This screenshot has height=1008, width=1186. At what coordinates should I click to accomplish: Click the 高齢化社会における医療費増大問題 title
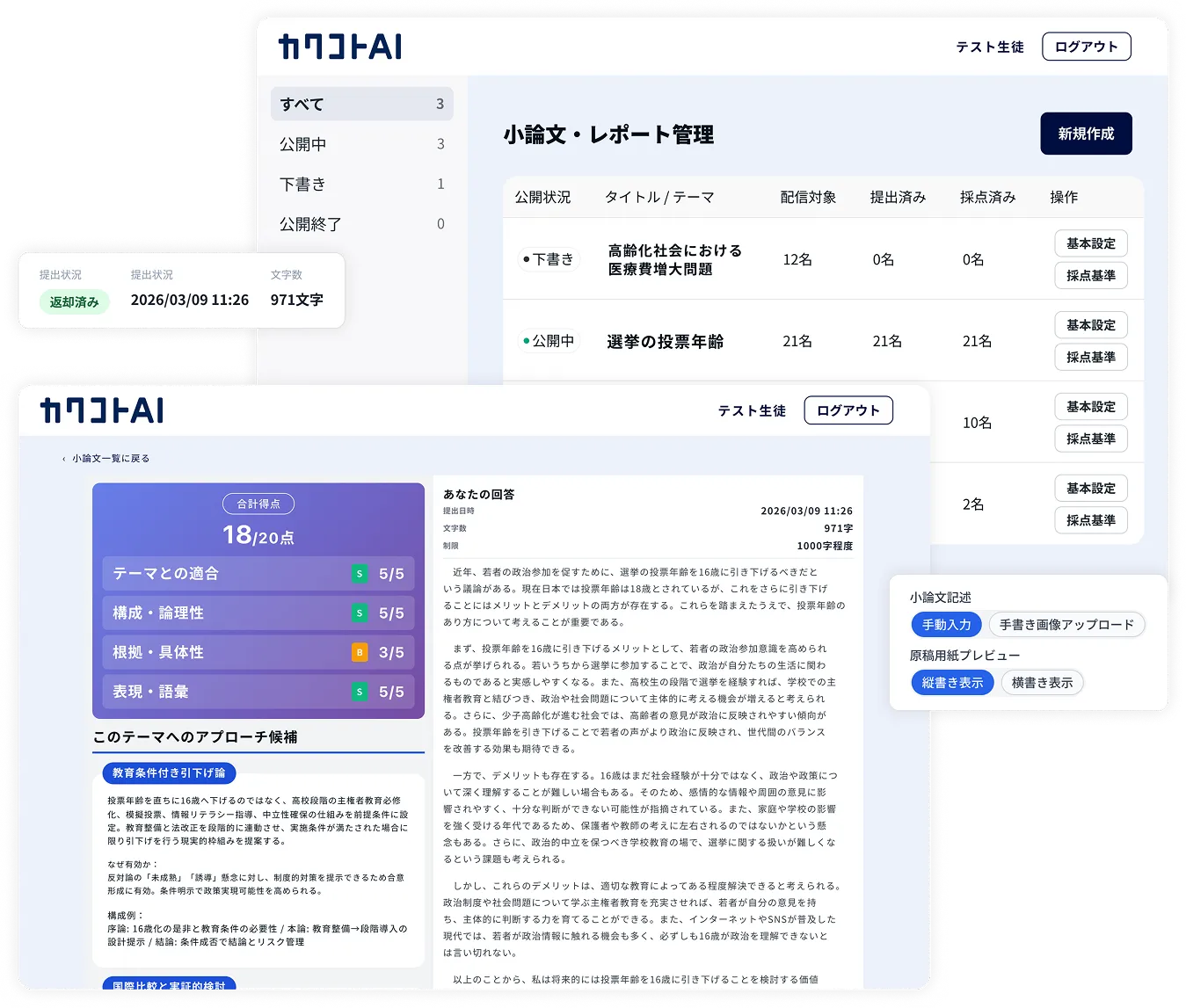pyautogui.click(x=675, y=259)
